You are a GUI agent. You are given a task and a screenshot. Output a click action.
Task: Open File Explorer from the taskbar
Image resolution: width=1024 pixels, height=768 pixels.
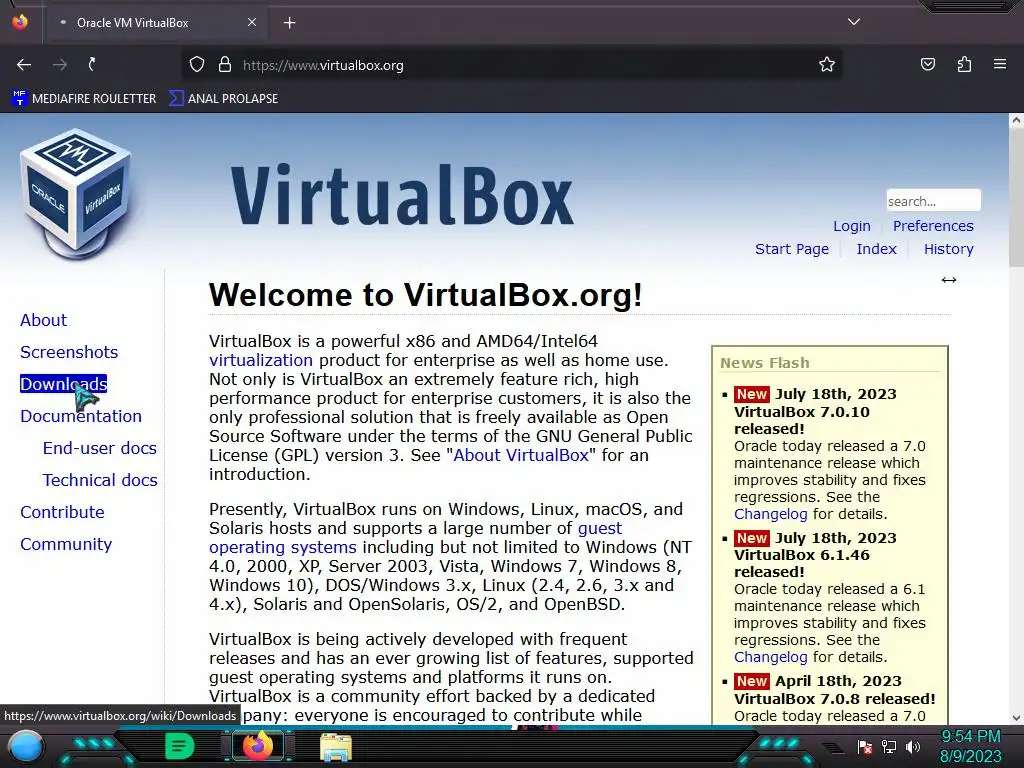point(336,747)
